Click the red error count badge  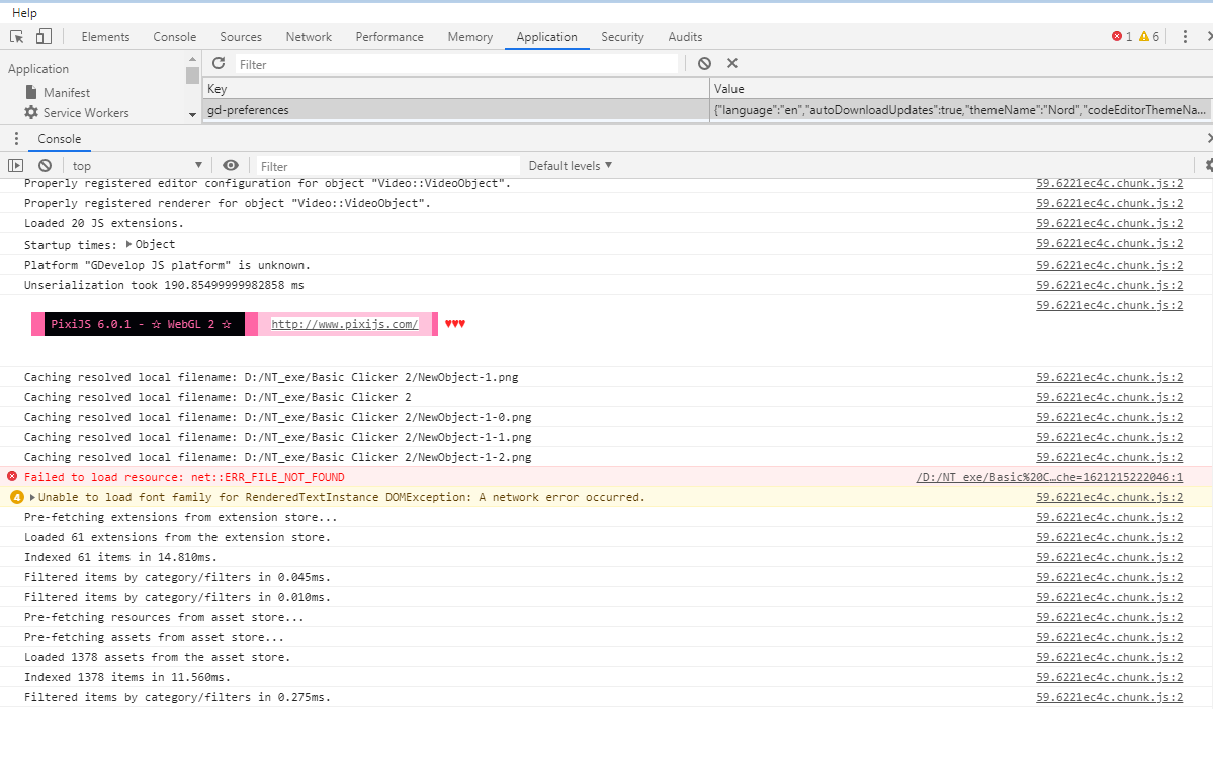click(1122, 37)
